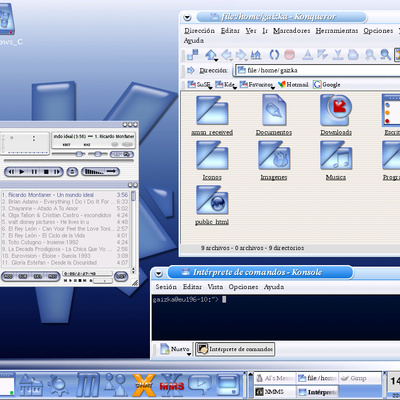The height and width of the screenshot is (400, 400).
Task: Click the Google bookmark
Action: [327, 85]
